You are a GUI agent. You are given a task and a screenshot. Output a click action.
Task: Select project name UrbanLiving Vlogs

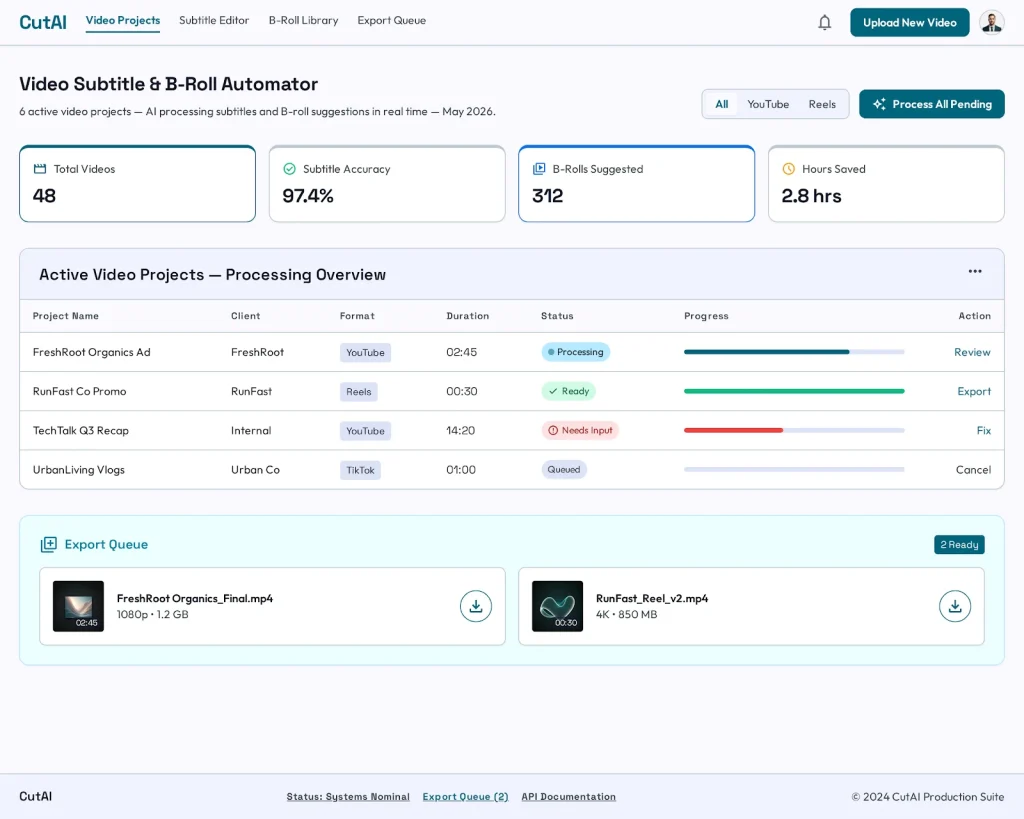point(79,470)
